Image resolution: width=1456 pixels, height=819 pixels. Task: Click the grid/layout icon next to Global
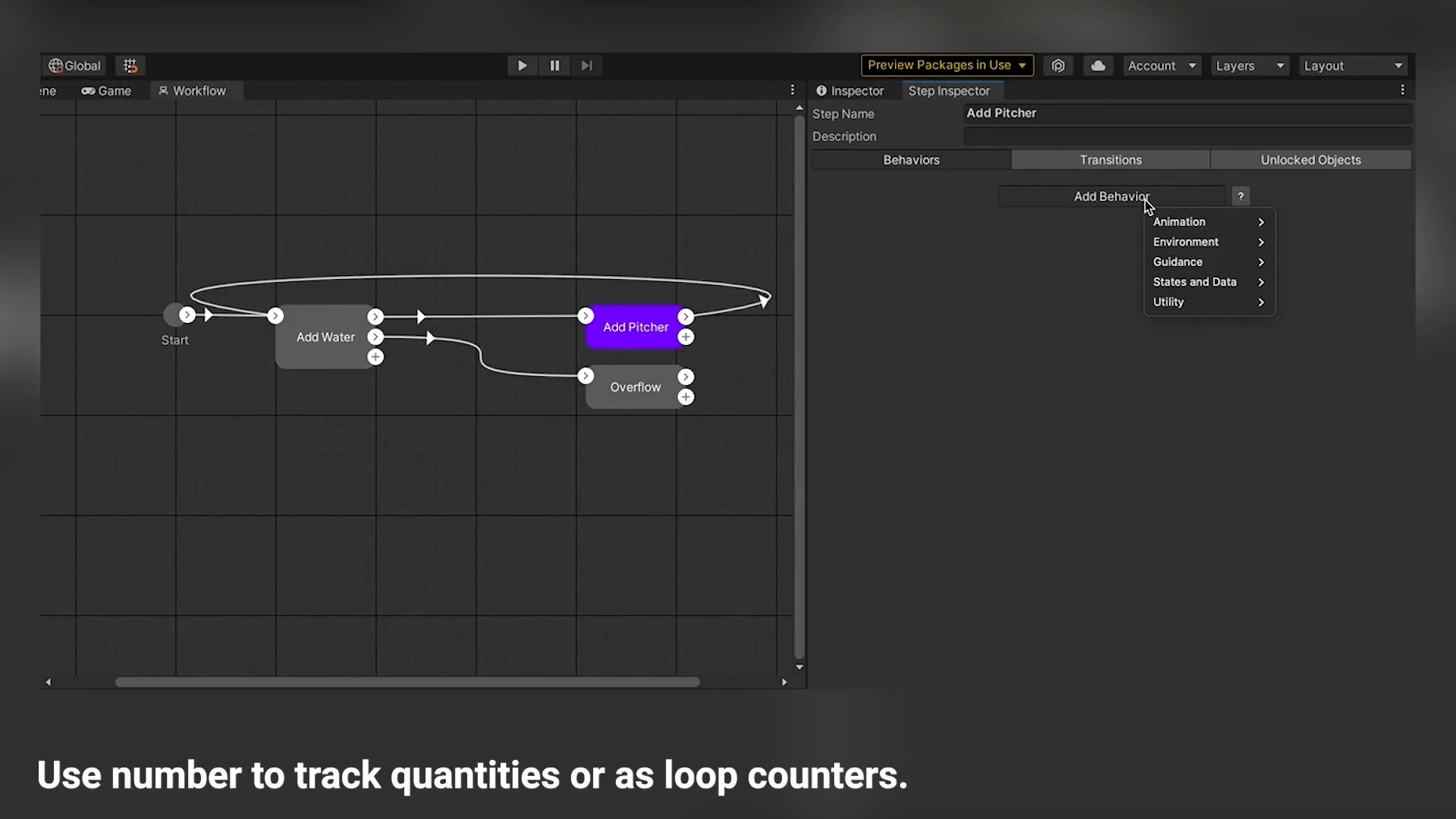(131, 65)
